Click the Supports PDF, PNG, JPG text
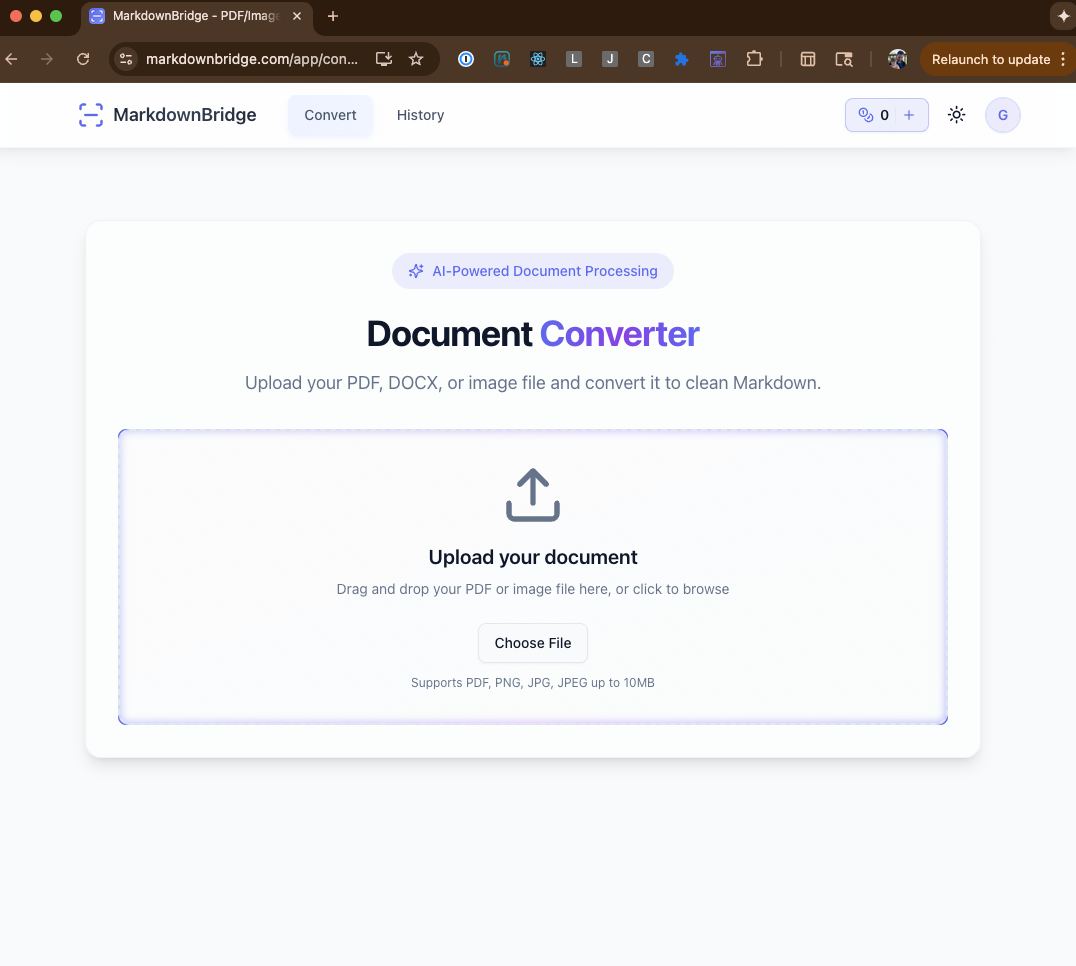1076x966 pixels. [x=533, y=683]
